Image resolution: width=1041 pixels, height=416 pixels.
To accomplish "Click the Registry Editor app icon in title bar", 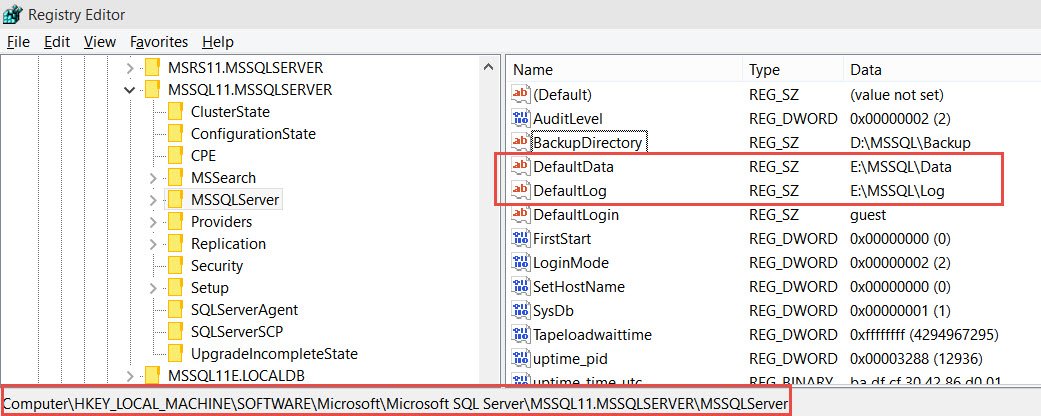I will [13, 14].
